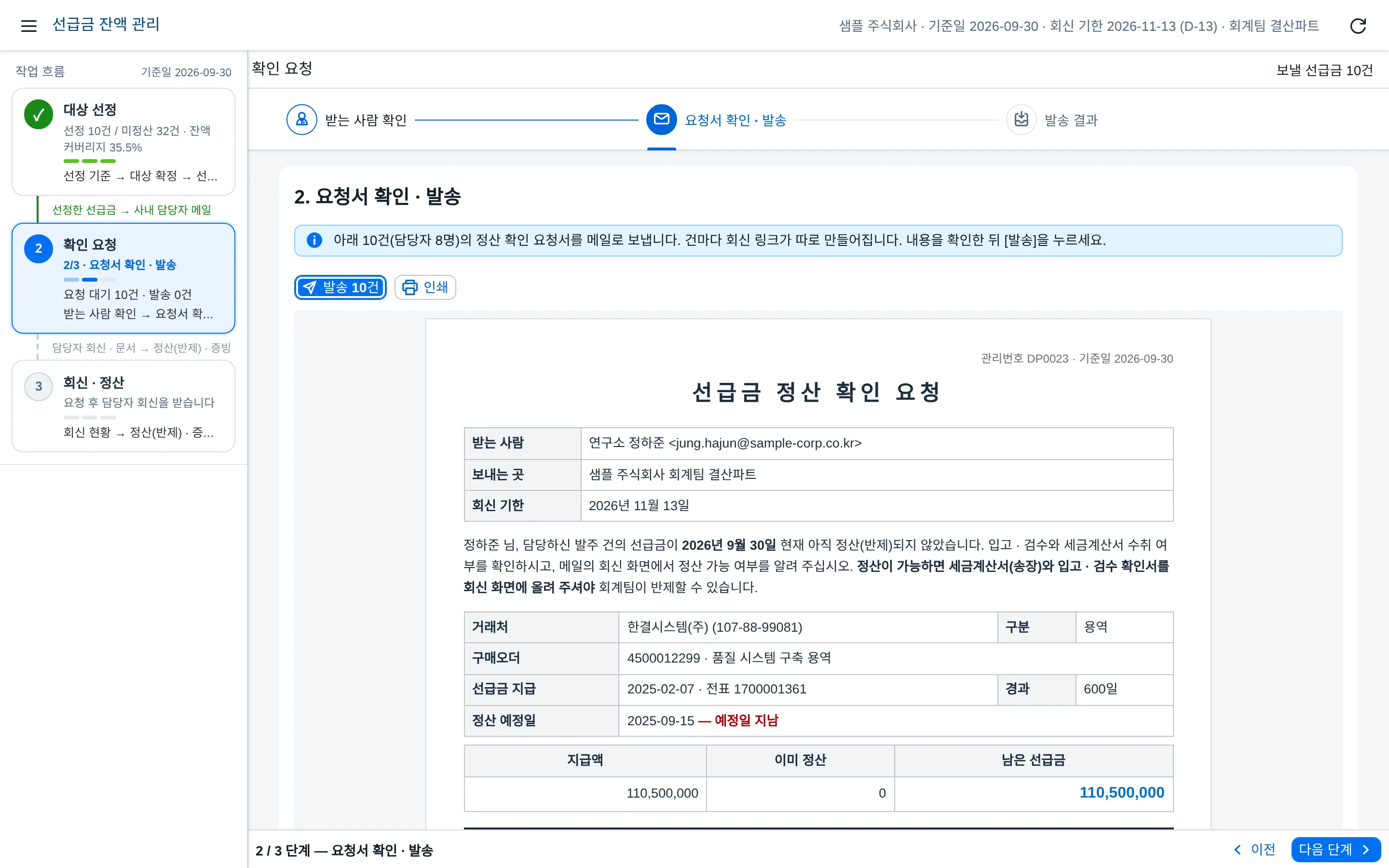Viewport: 1389px width, 868px height.
Task: Open the 확인 요청 workflow card
Action: coord(123,278)
